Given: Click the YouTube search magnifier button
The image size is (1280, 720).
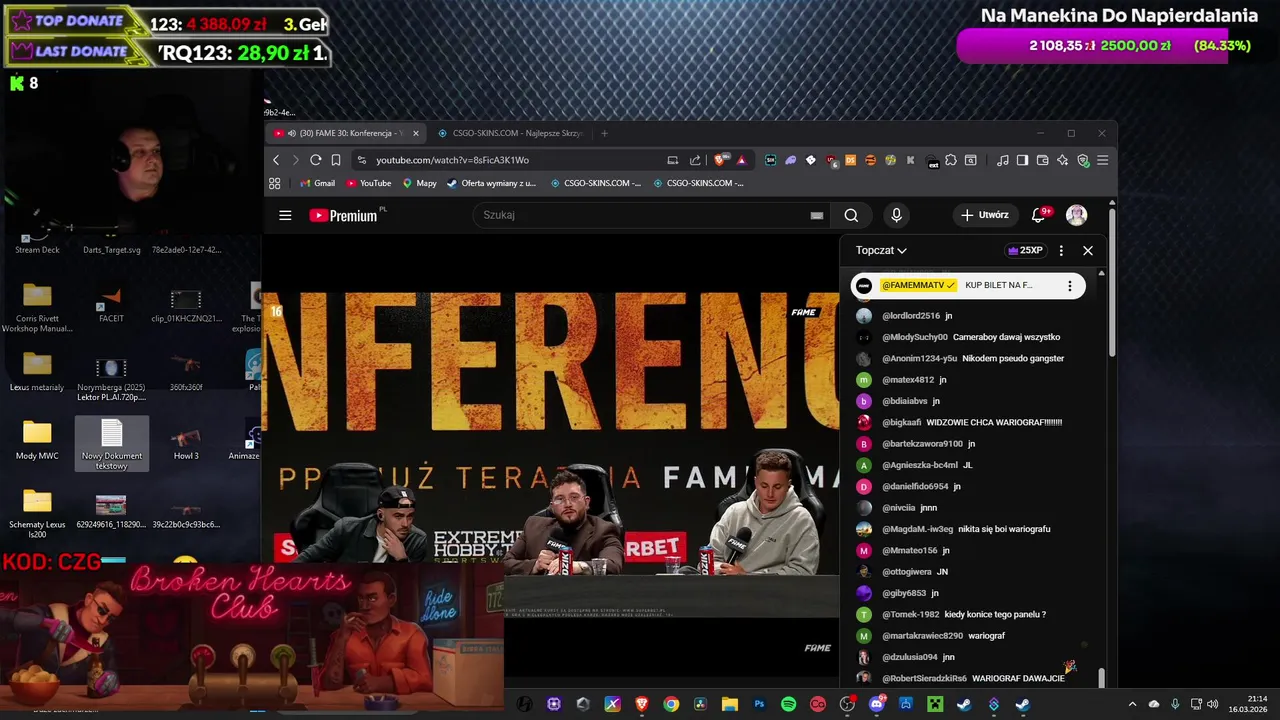Looking at the screenshot, I should pyautogui.click(x=851, y=215).
